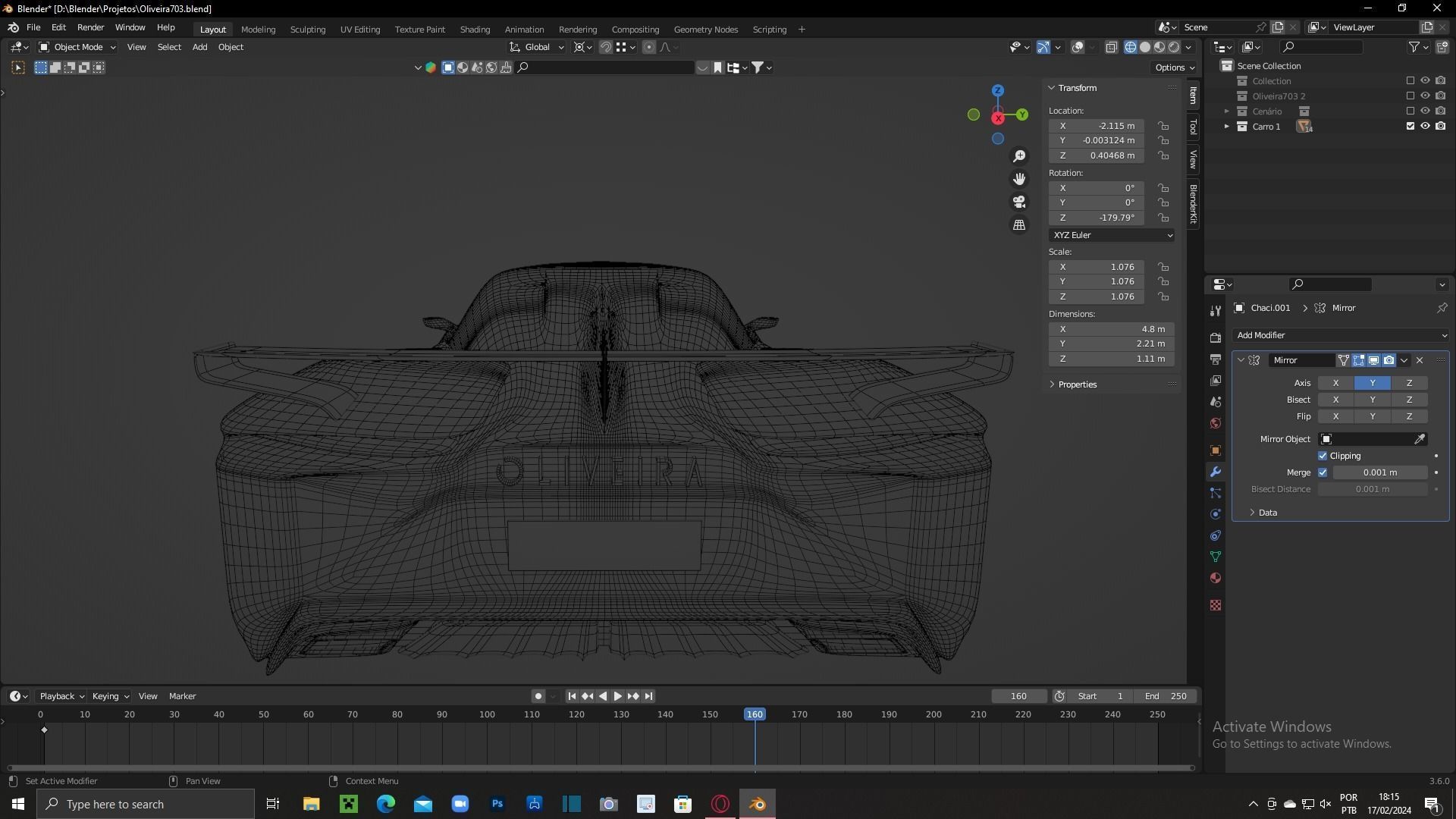
Task: Disable rendering of Oliveira703 2 collection
Action: point(1440,96)
